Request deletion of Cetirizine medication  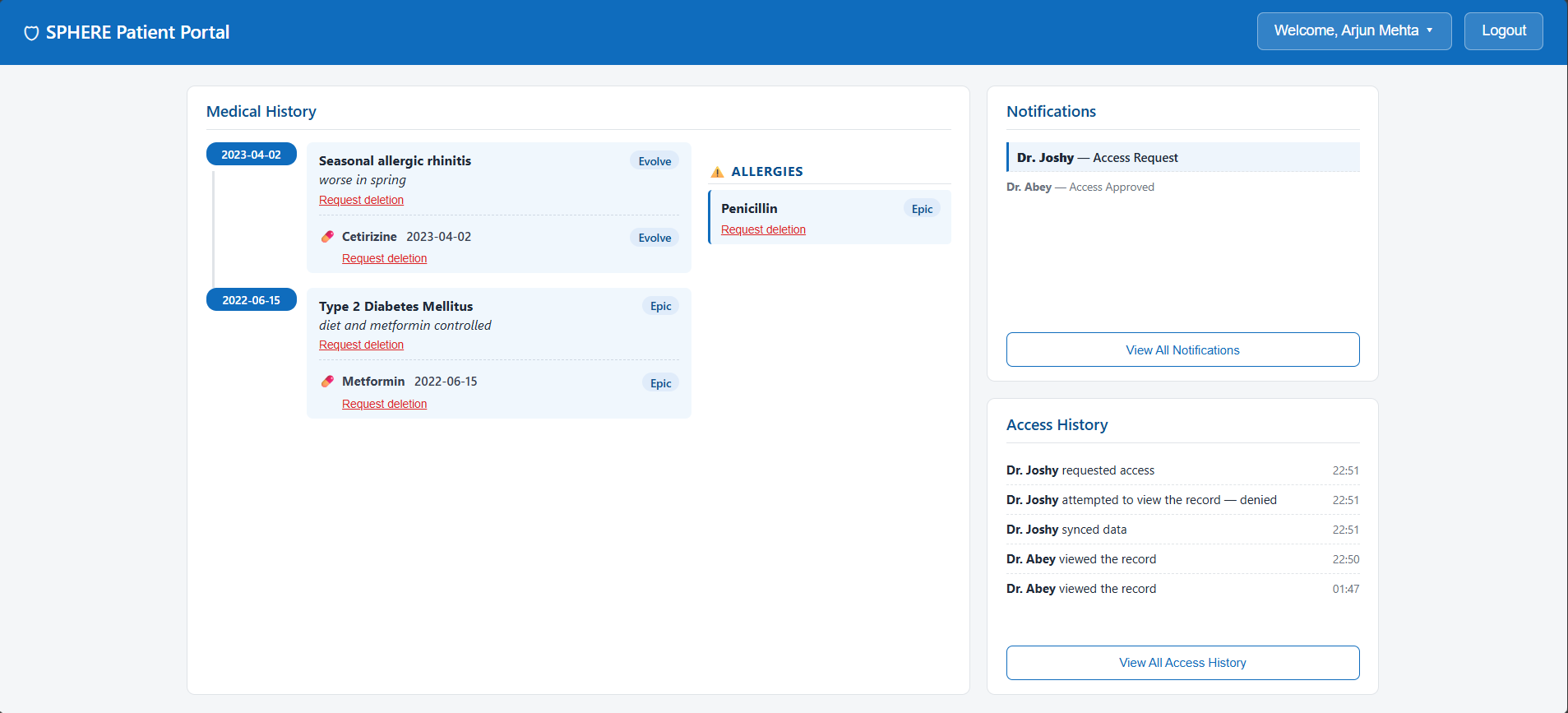click(x=384, y=258)
